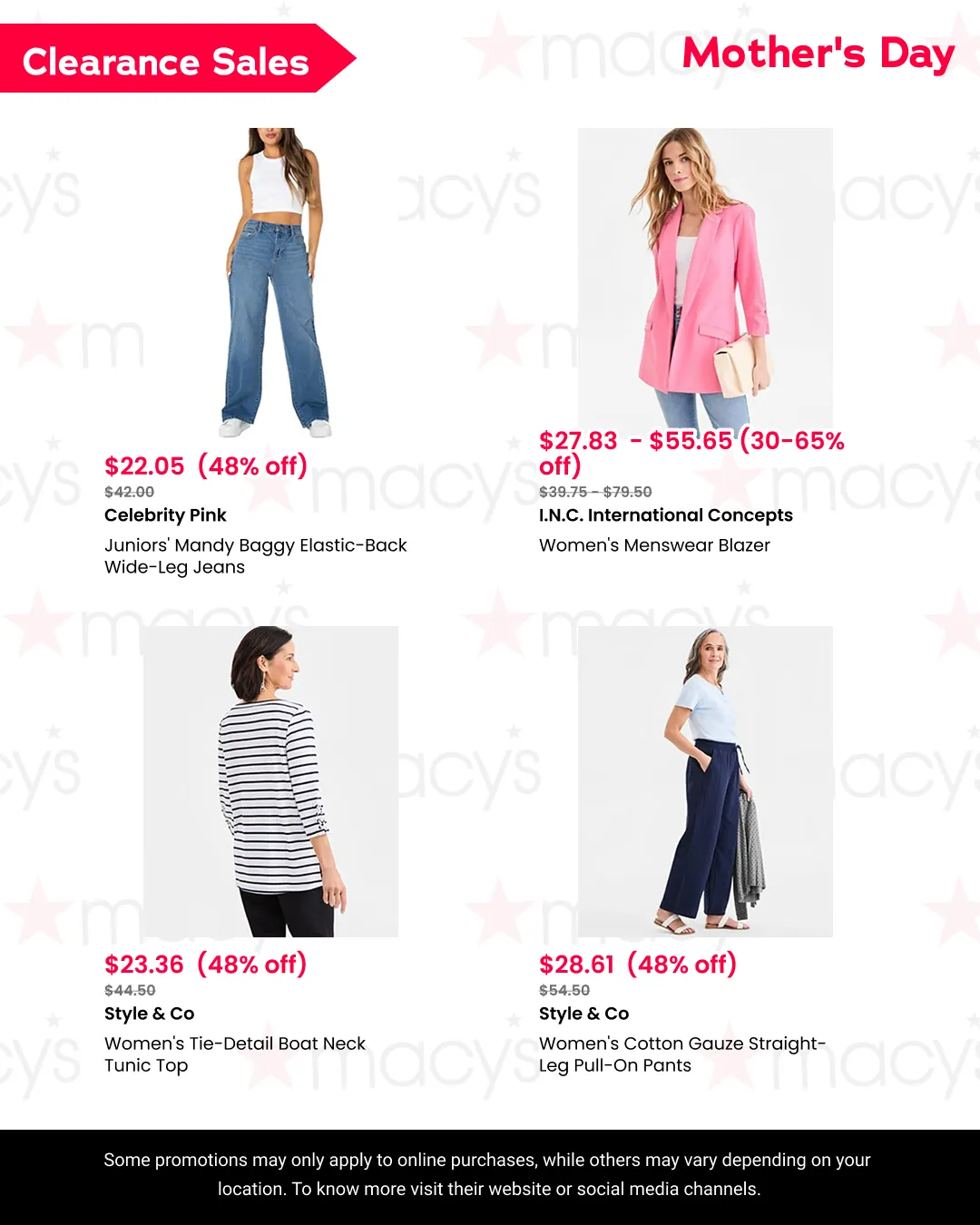Select the Mother's Day heading
This screenshot has width=980, height=1225.
818,54
